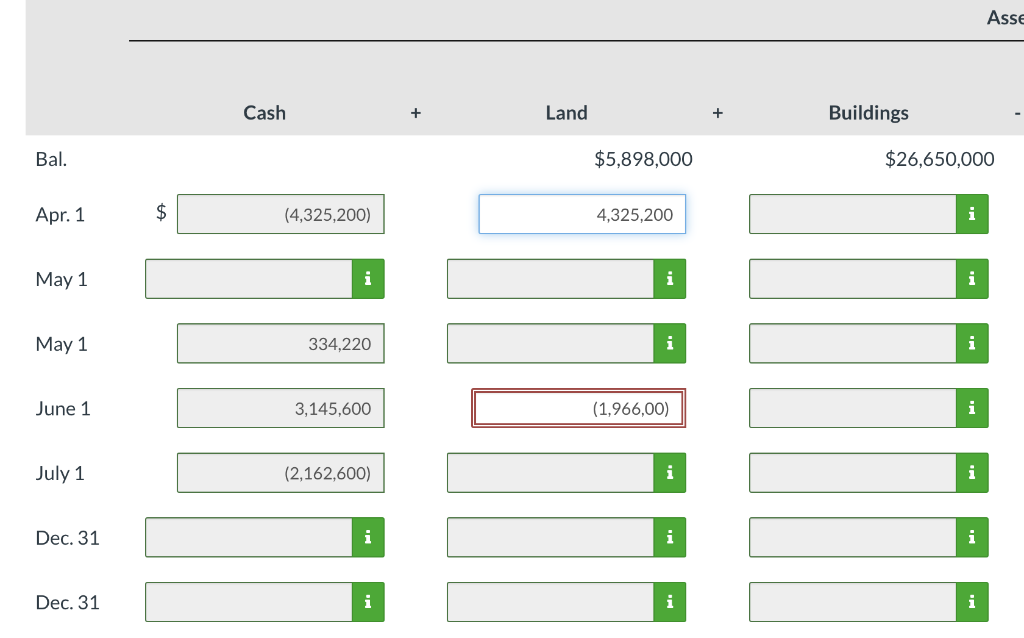The width and height of the screenshot is (1024, 638).
Task: Click info icon on June 1 Buildings field
Action: pos(971,408)
